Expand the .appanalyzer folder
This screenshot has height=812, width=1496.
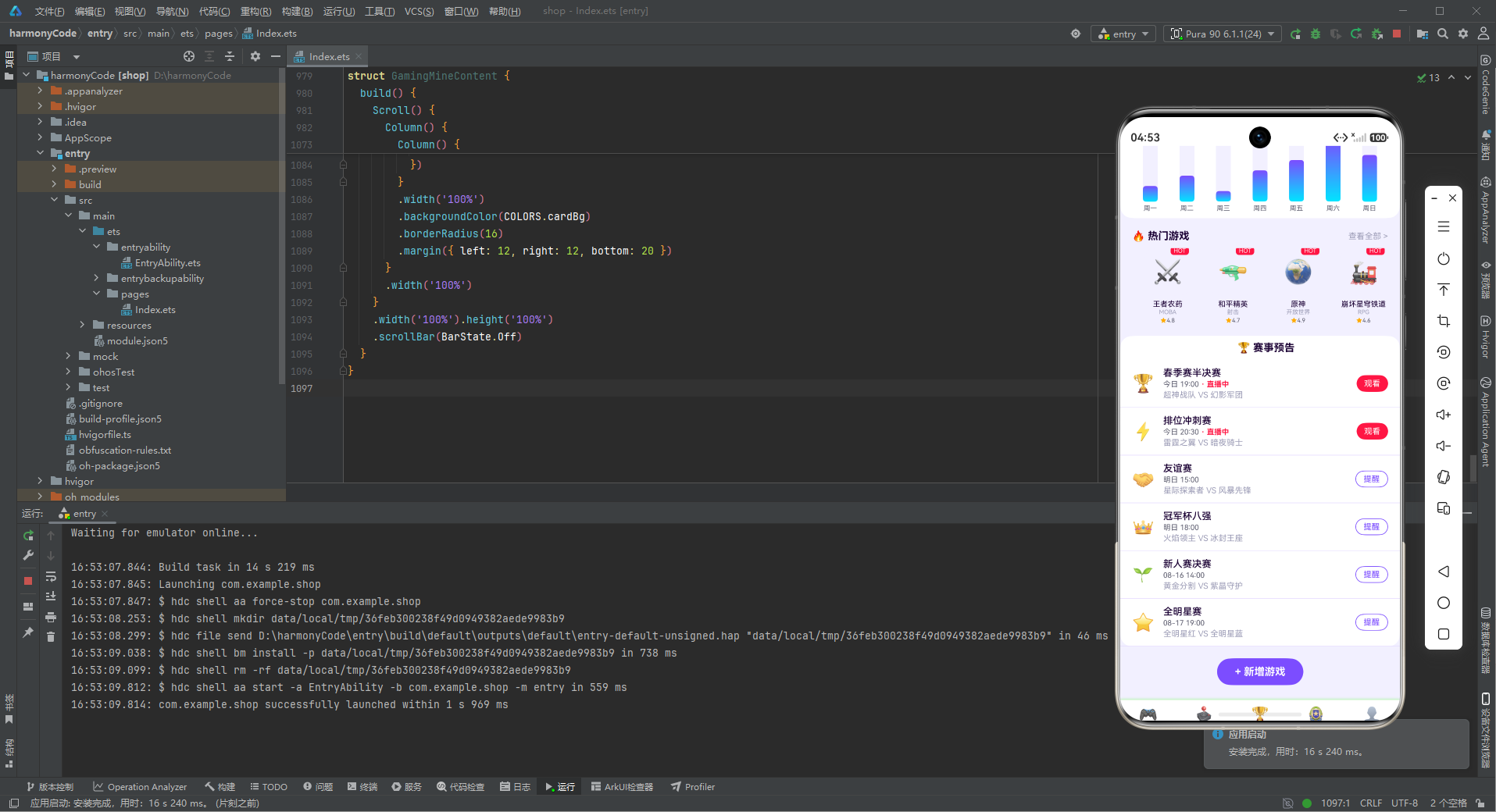point(40,91)
